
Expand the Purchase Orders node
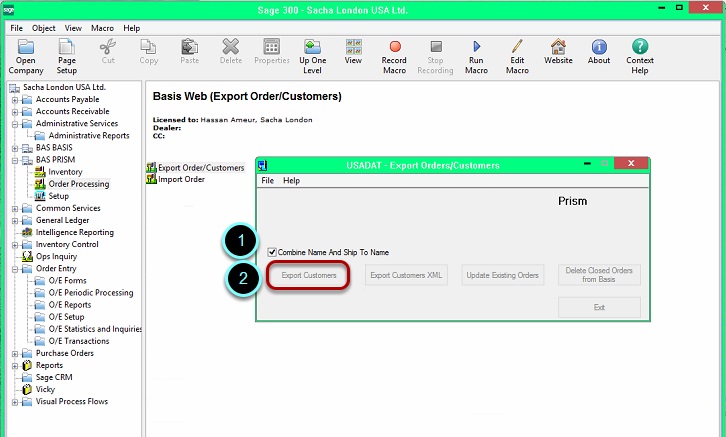15,354
